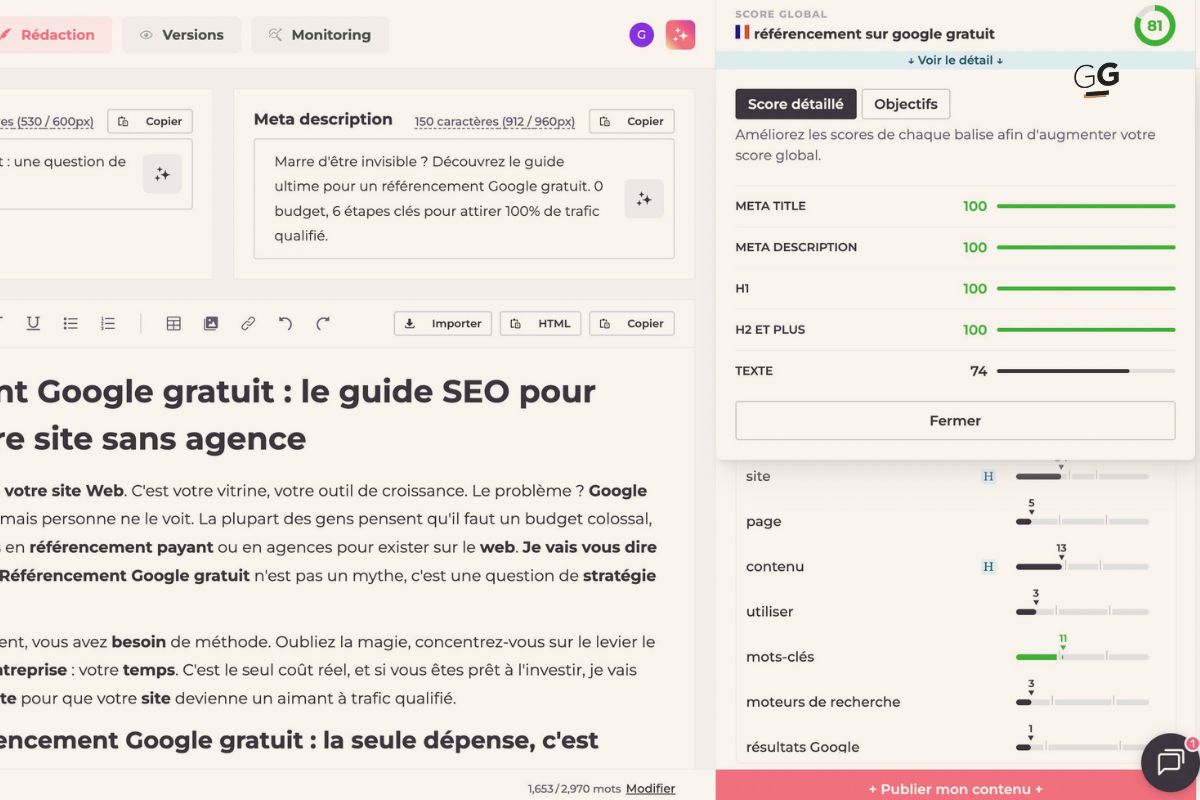Redo the last undone change
The height and width of the screenshot is (800, 1200).
[322, 323]
